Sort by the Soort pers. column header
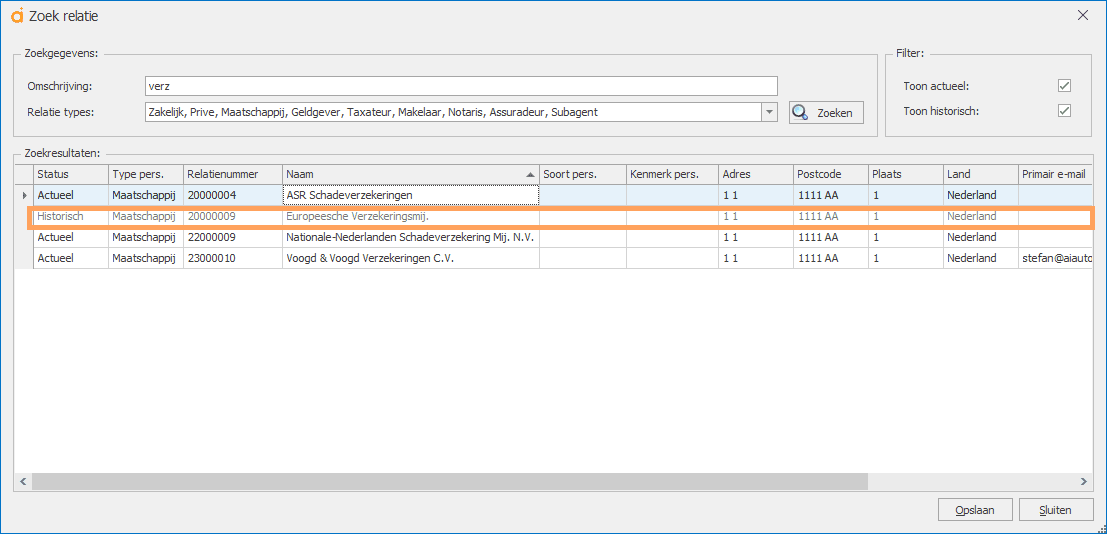 583,174
